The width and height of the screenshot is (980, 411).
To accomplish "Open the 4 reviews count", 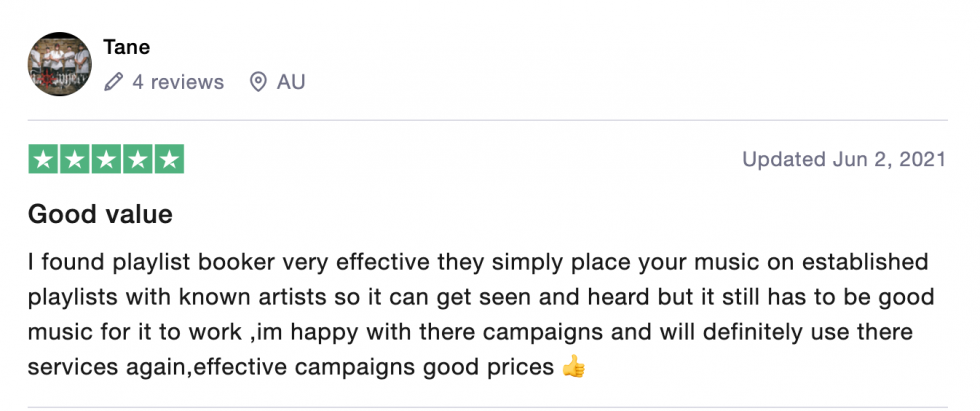I will (178, 82).
